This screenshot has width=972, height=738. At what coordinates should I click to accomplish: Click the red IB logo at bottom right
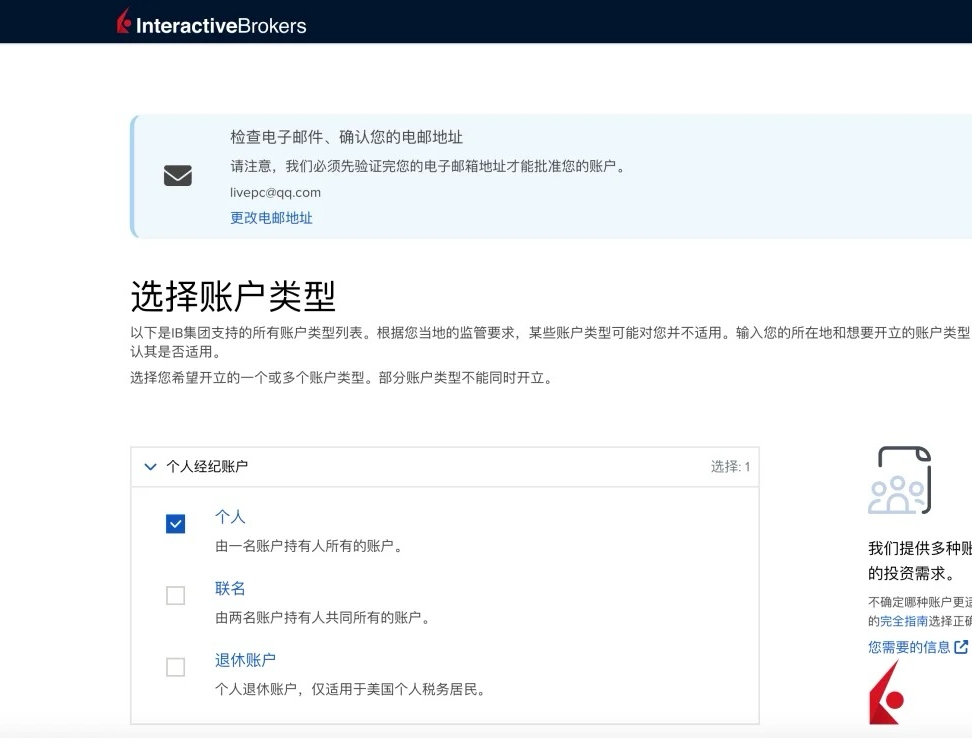point(886,695)
